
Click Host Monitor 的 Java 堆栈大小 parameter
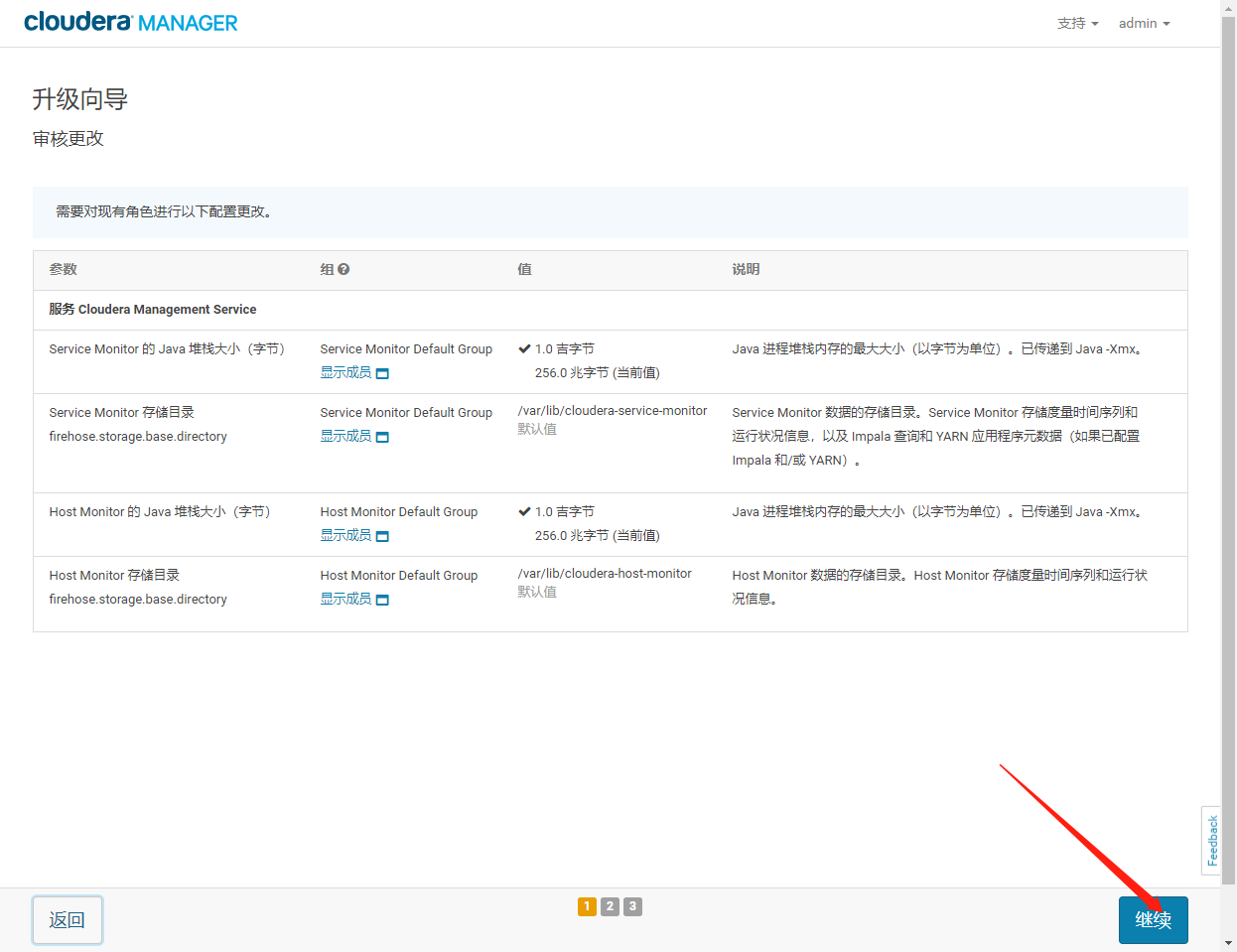pyautogui.click(x=160, y=512)
